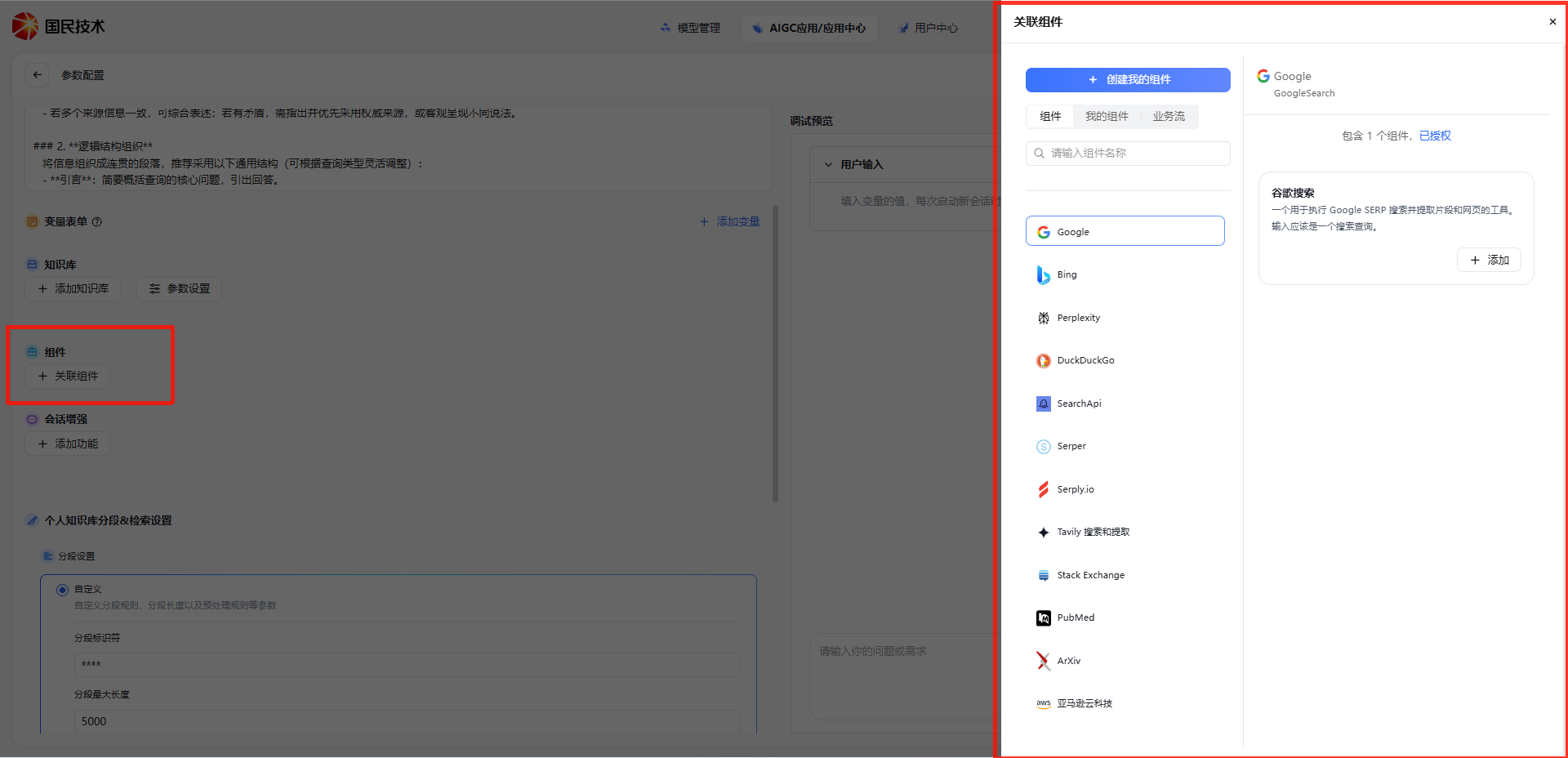Switch to the 组件 tab
The height and width of the screenshot is (758, 1568).
click(1050, 117)
